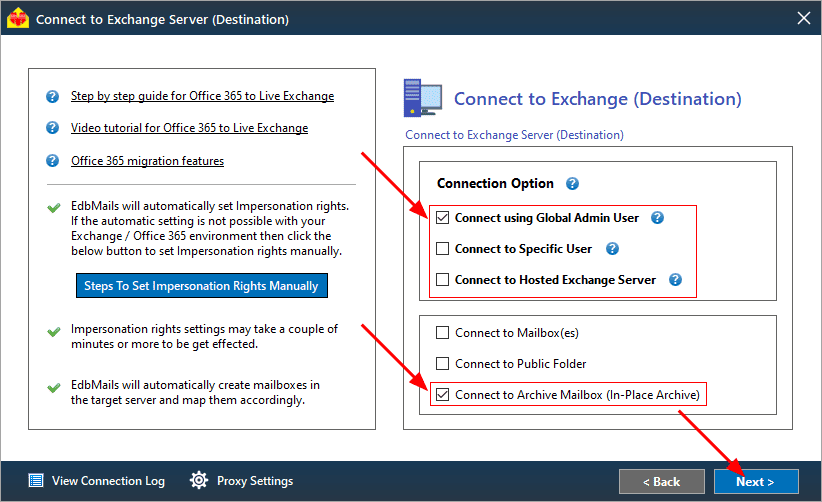822x502 pixels.
Task: Tick the Connect to Mailbox(es) checkbox
Action: point(442,333)
